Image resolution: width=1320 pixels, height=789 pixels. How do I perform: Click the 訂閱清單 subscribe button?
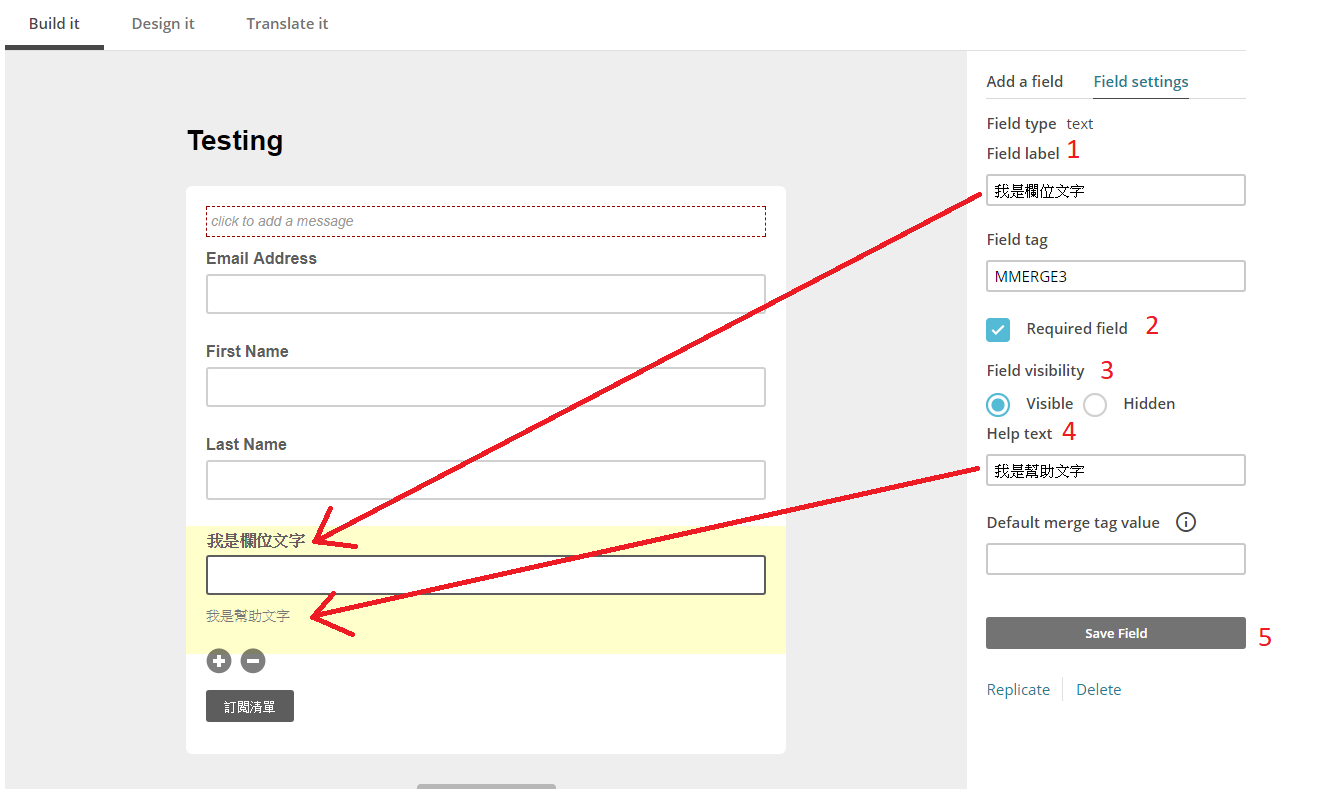coord(250,706)
